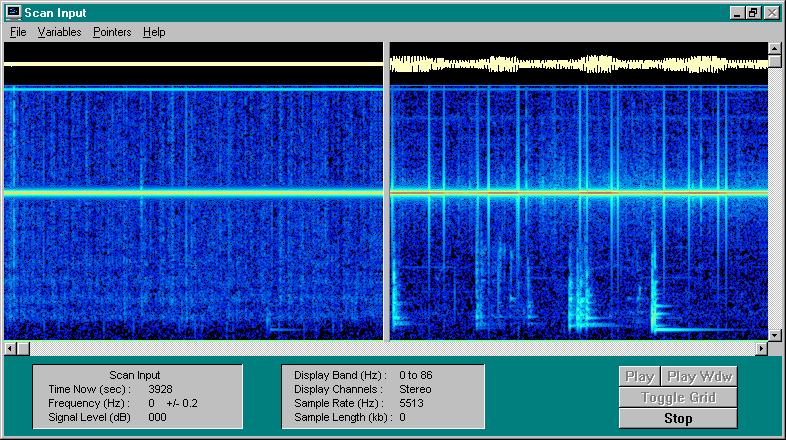Click horizontal scrollbar left arrow
Screen dimensions: 786x440
pos(10,348)
